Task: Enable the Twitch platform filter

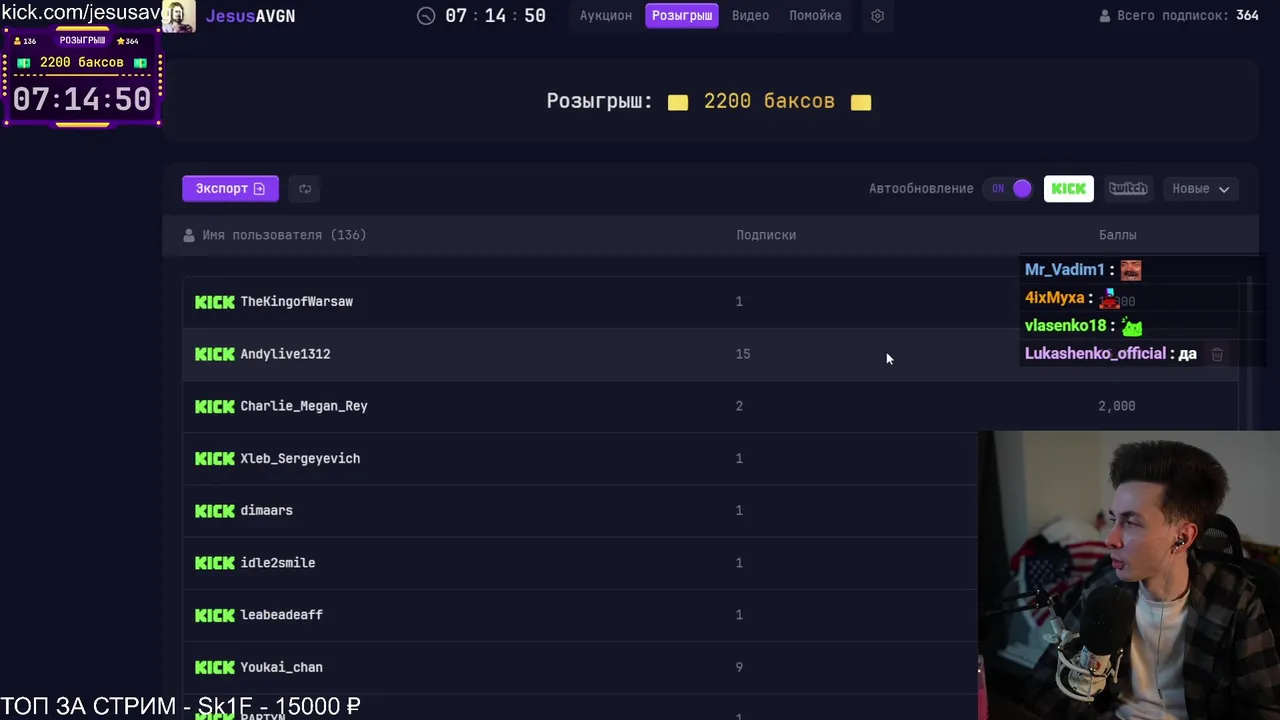Action: 1128,189
